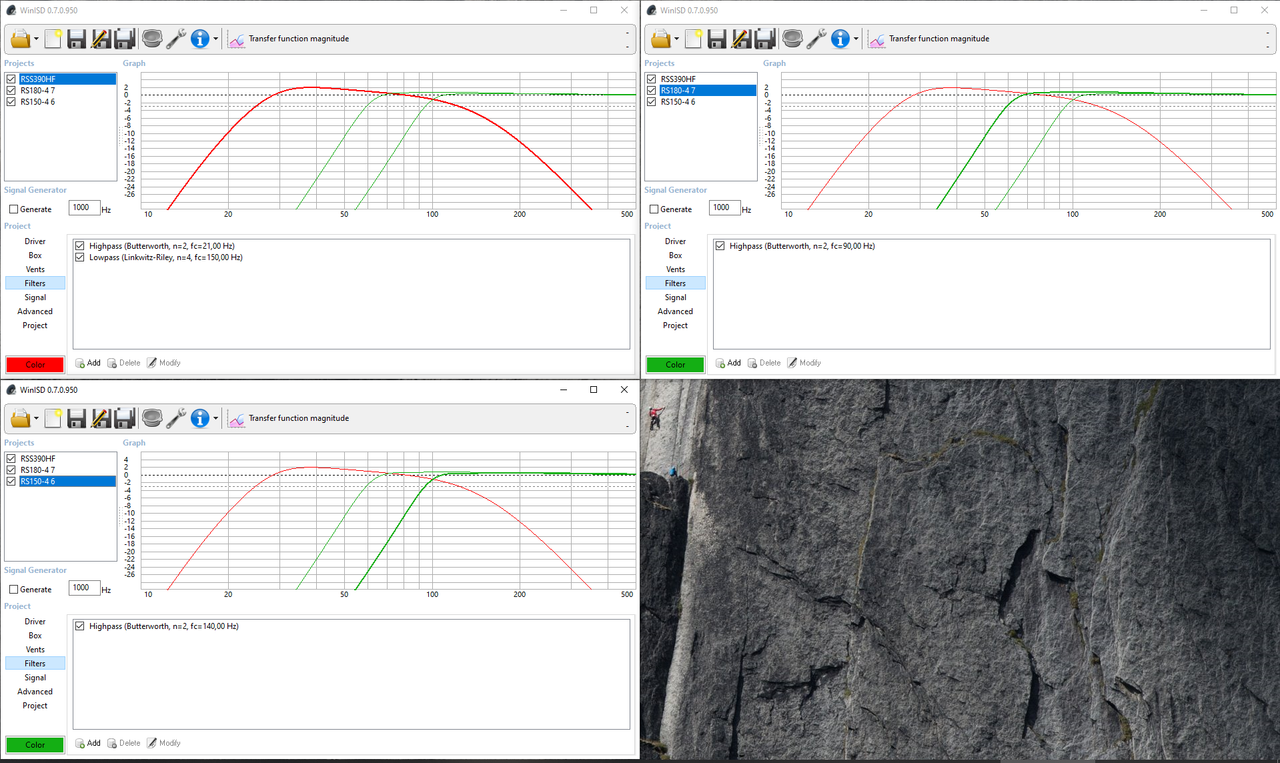Toggle Generate checkbox in top-right window
Screen dimensions: 1280x763
point(654,209)
